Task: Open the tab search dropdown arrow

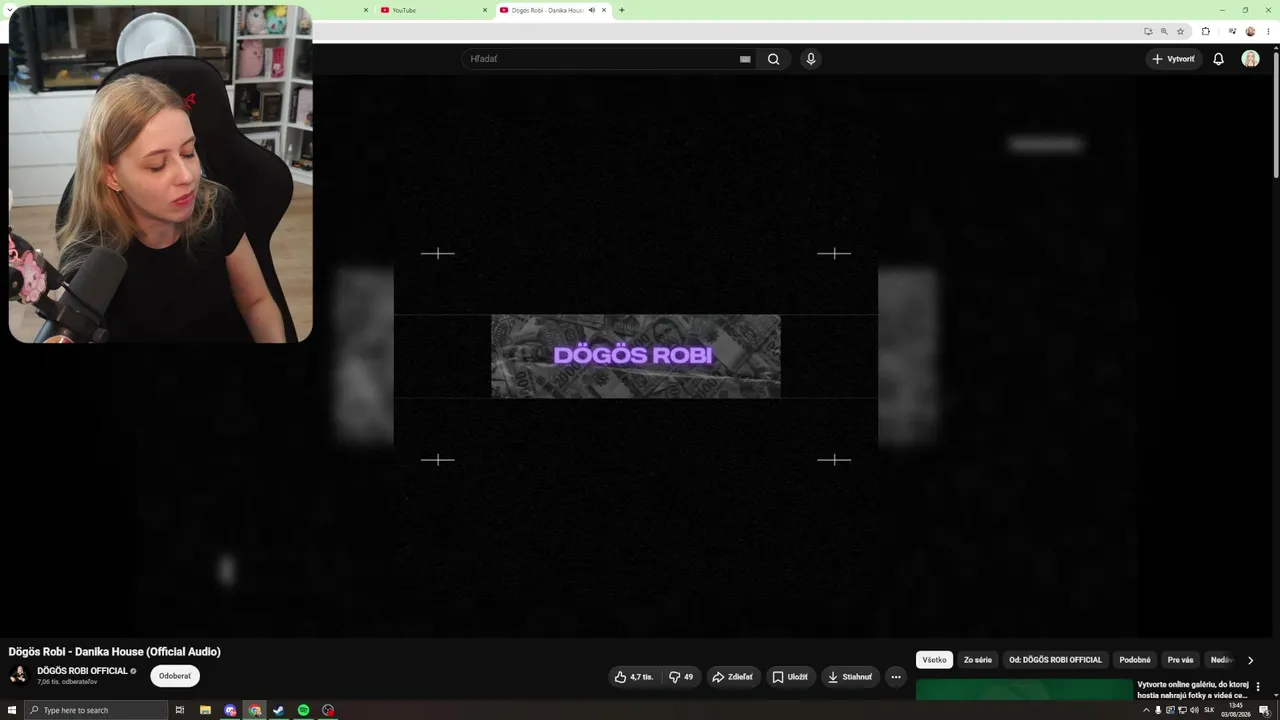Action: [x=10, y=10]
